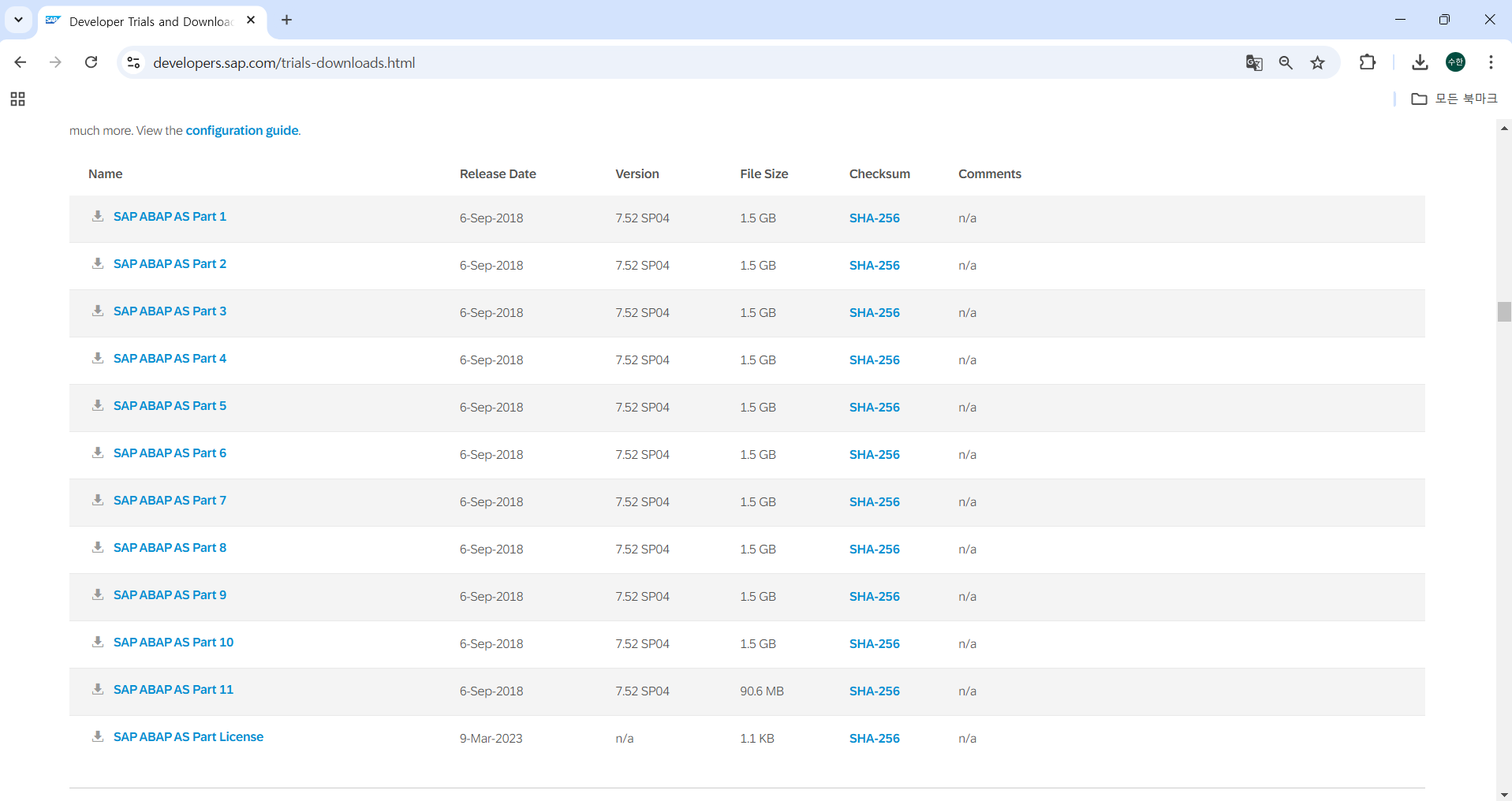Switch to Developer Trials and Downloads tab

pos(151,21)
